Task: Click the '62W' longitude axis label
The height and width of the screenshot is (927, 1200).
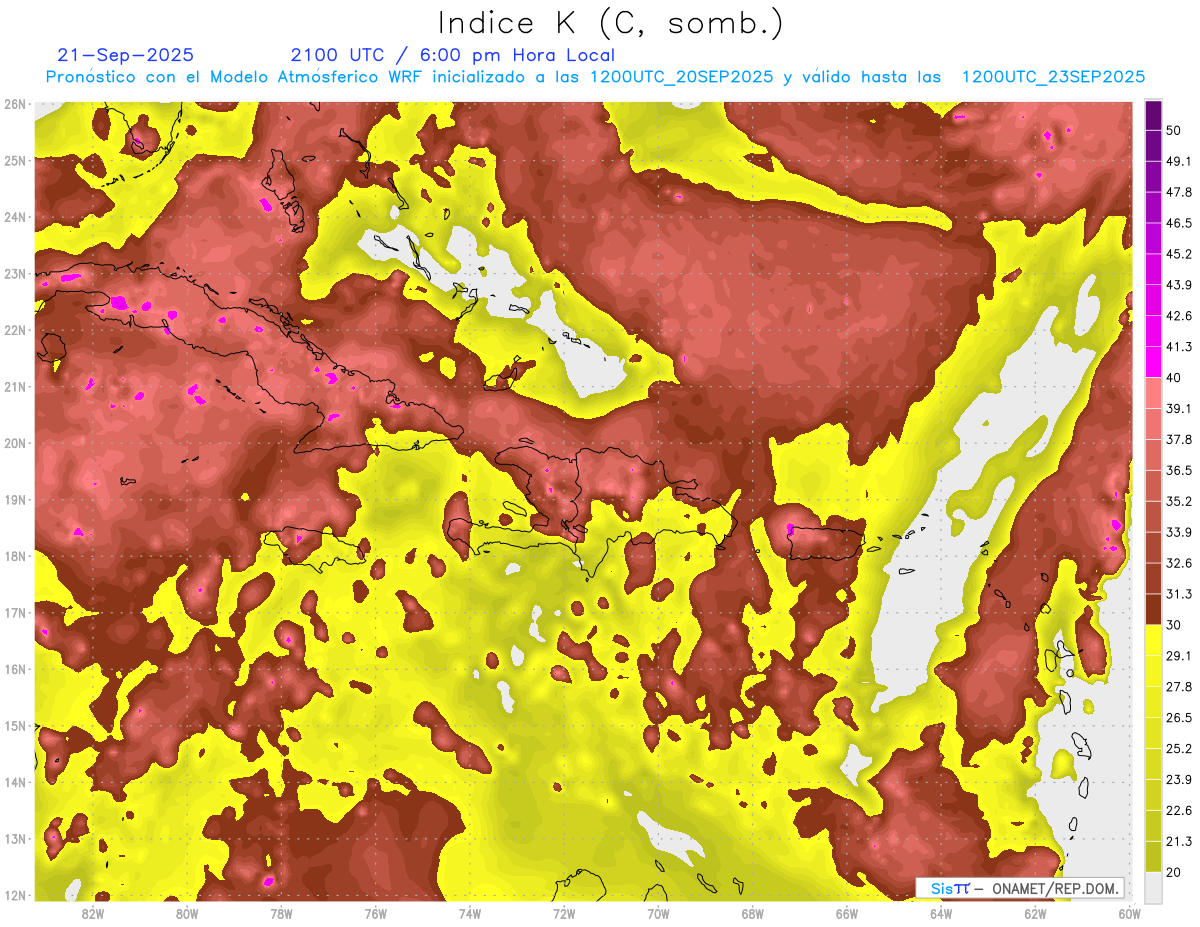Action: pyautogui.click(x=1035, y=914)
